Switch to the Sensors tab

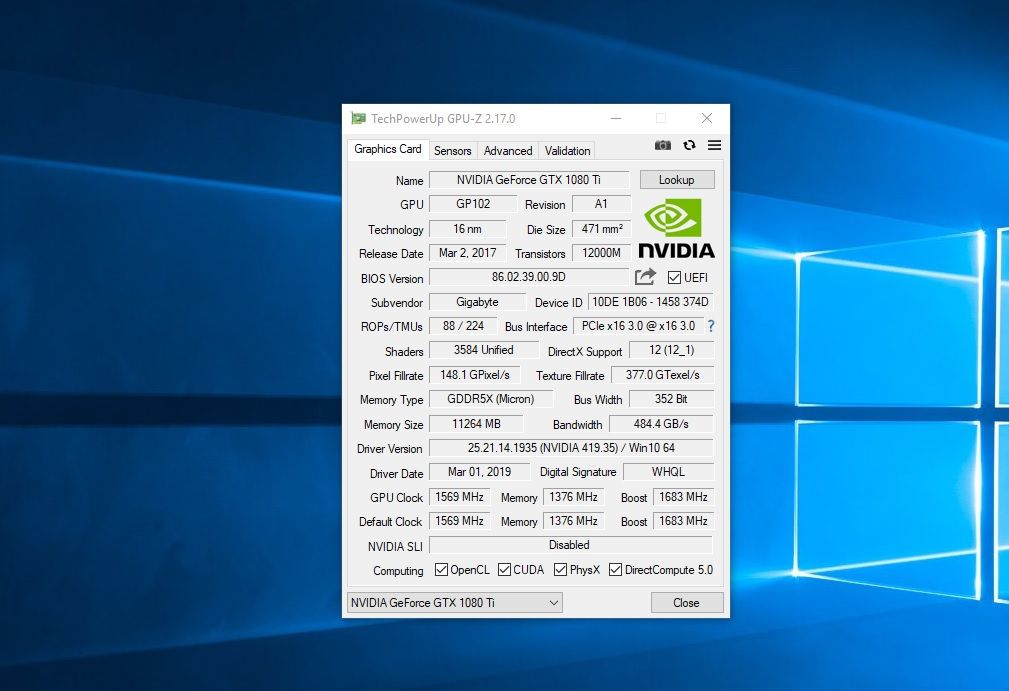click(452, 151)
